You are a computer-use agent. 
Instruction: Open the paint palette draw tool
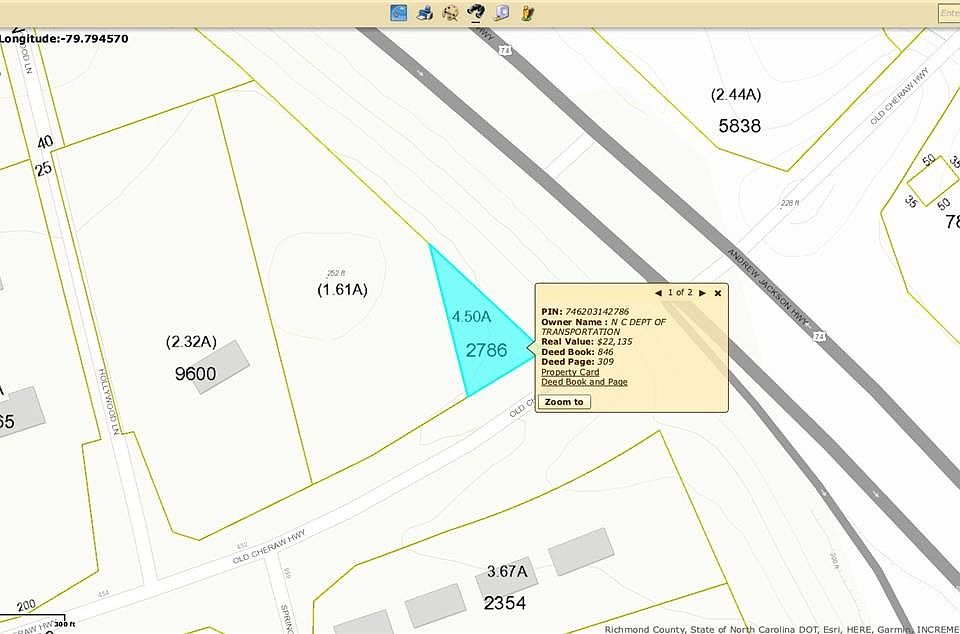pyautogui.click(x=450, y=12)
